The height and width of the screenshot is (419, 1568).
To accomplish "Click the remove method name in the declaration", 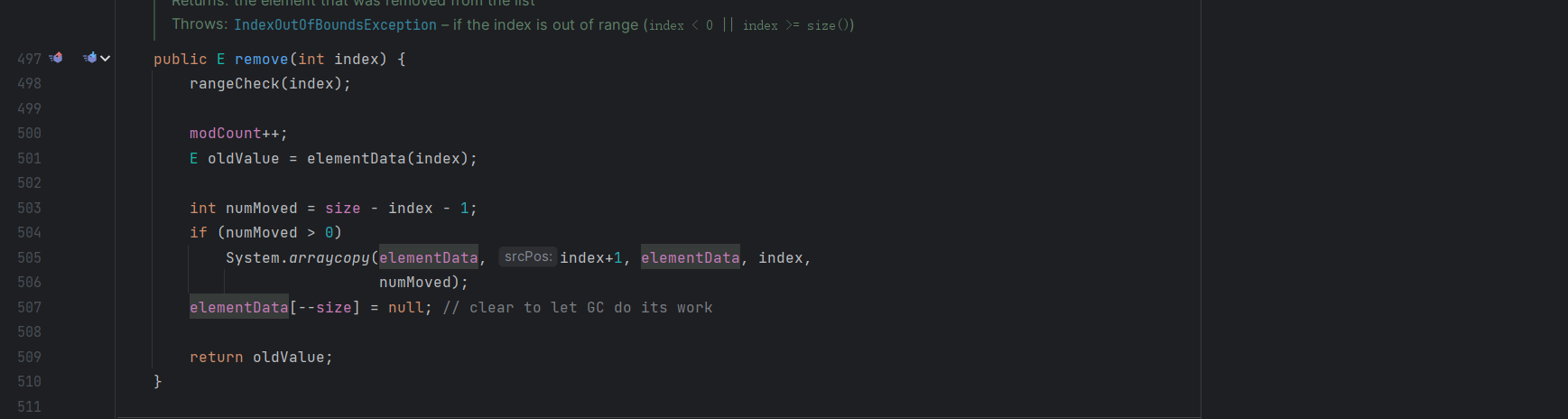I will point(261,59).
